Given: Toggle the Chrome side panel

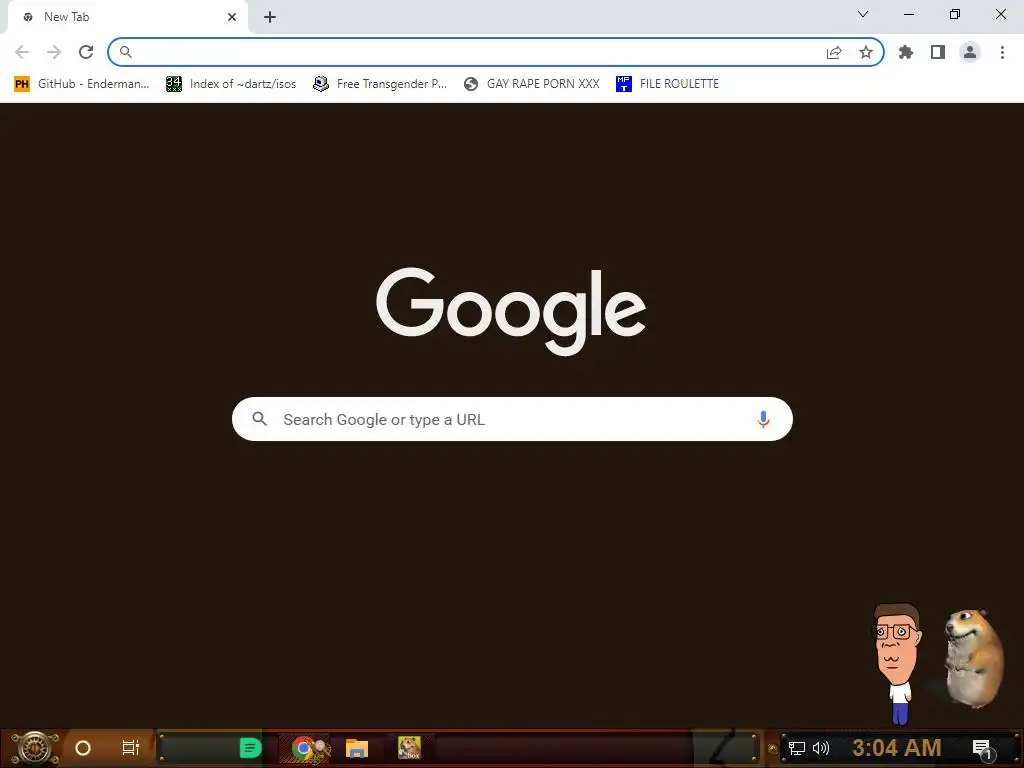Looking at the screenshot, I should pos(938,52).
